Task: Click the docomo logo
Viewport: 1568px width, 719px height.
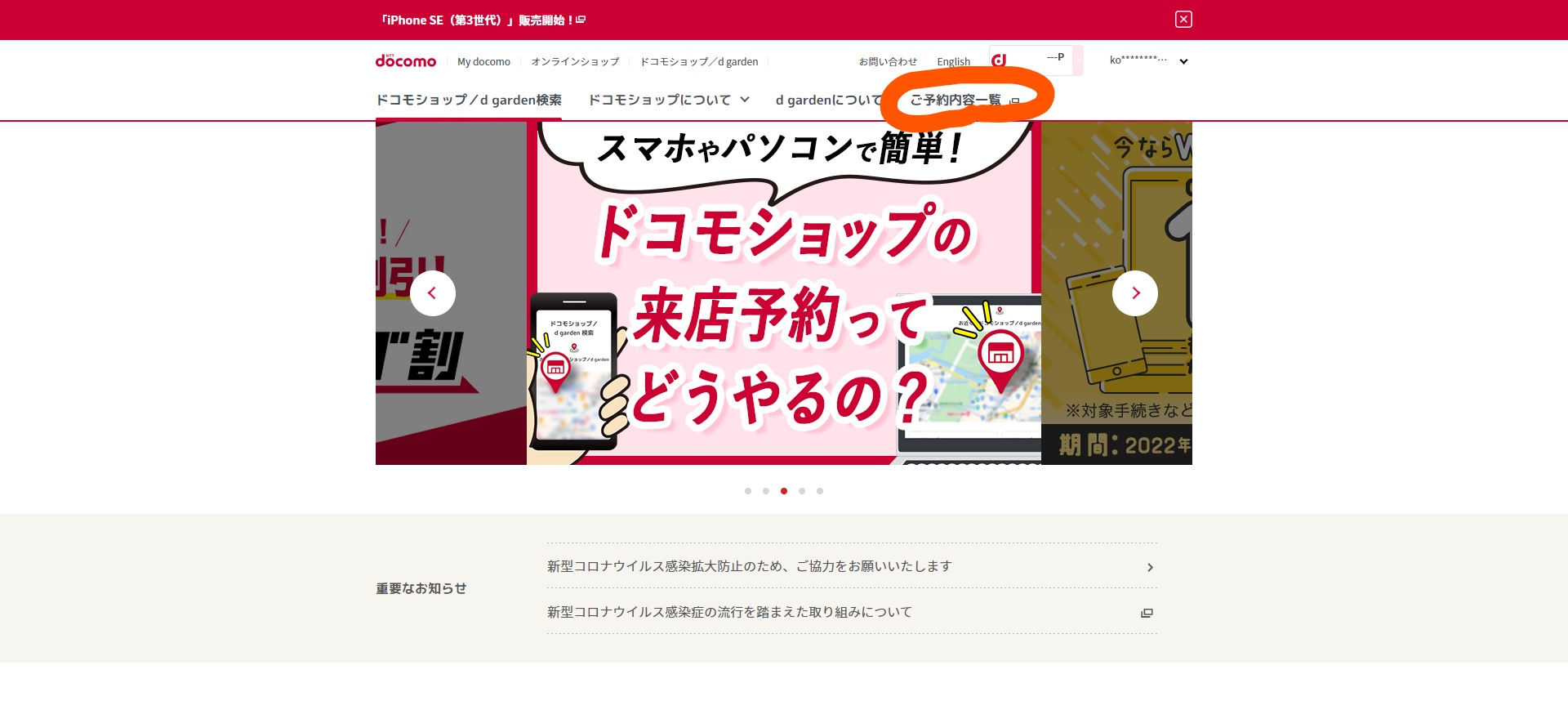Action: pyautogui.click(x=406, y=60)
